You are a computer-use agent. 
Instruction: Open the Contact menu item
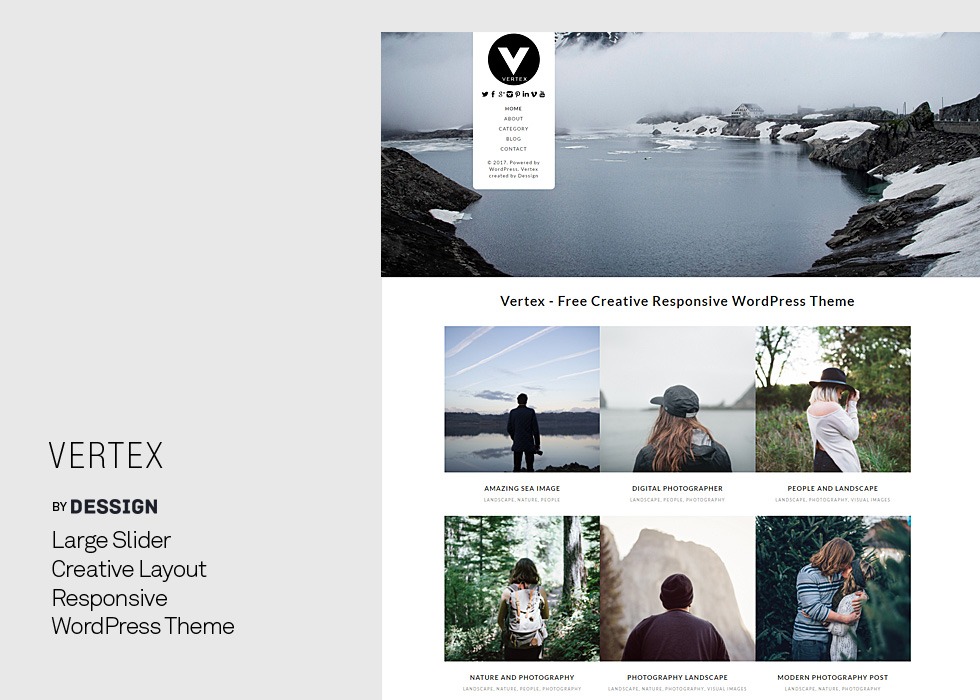(513, 149)
